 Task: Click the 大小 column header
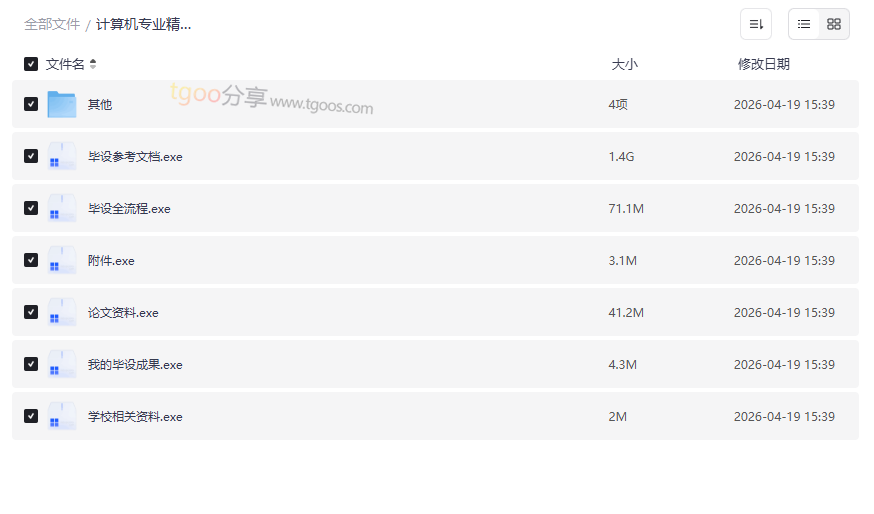point(624,64)
